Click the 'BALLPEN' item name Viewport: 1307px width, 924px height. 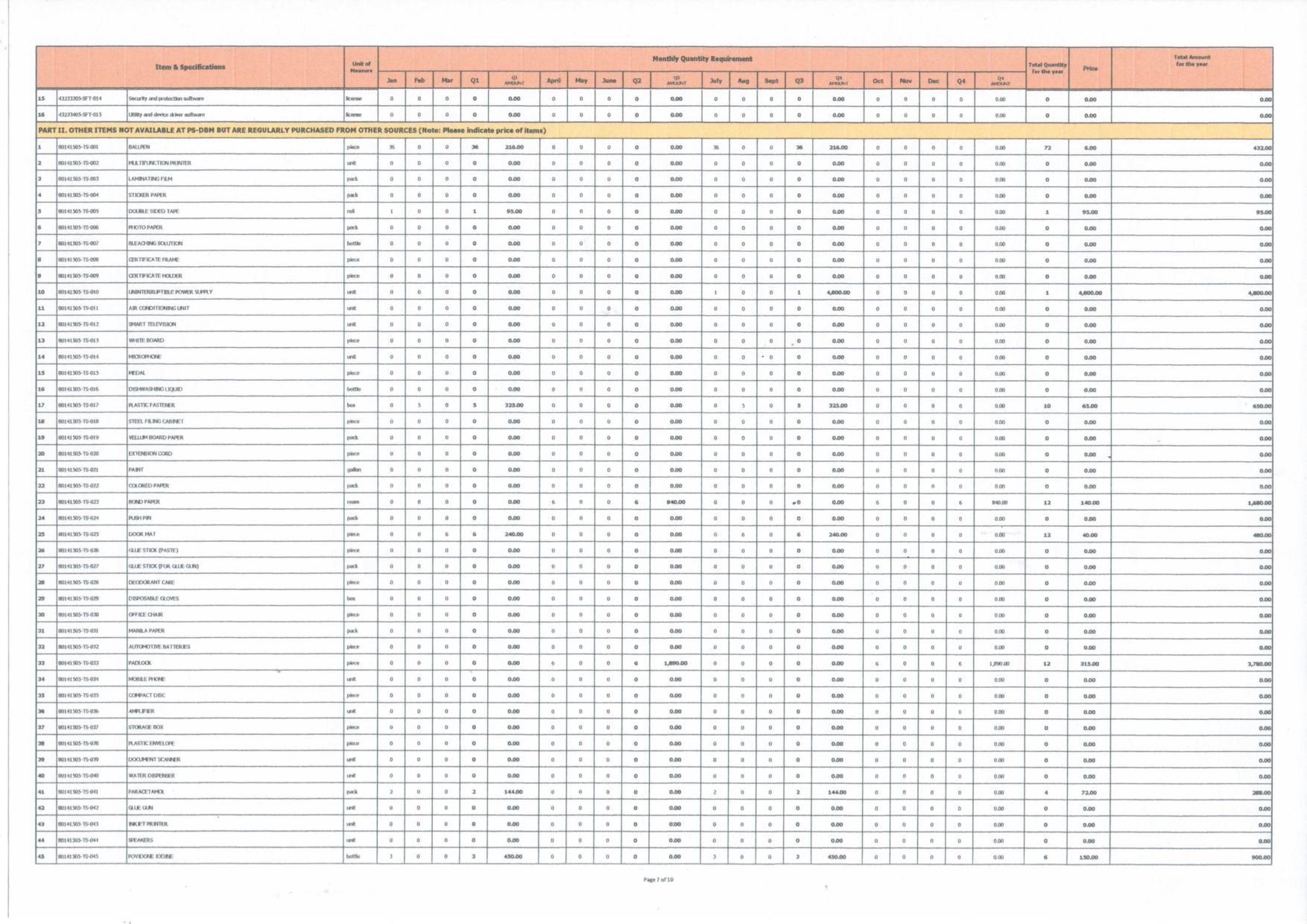tap(139, 148)
